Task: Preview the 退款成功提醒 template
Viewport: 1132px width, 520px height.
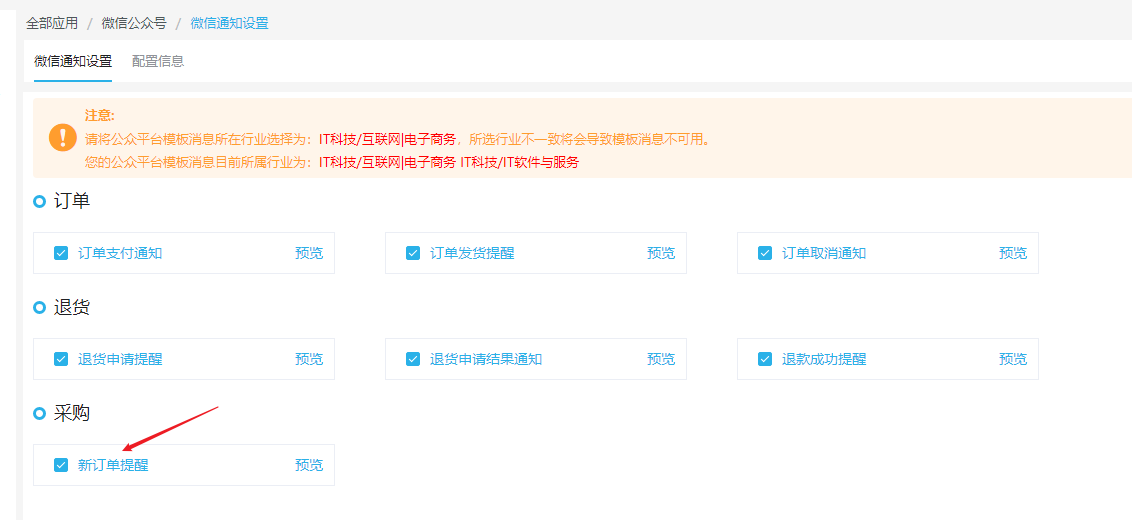Action: click(x=1013, y=359)
